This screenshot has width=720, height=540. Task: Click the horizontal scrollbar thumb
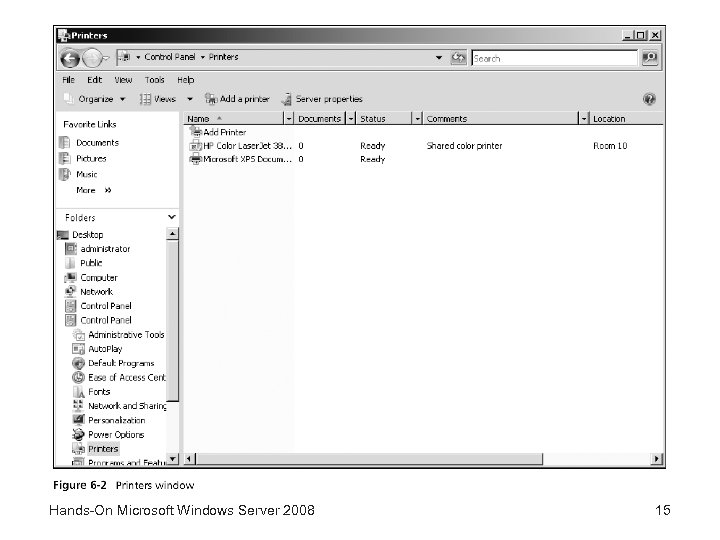(369, 458)
